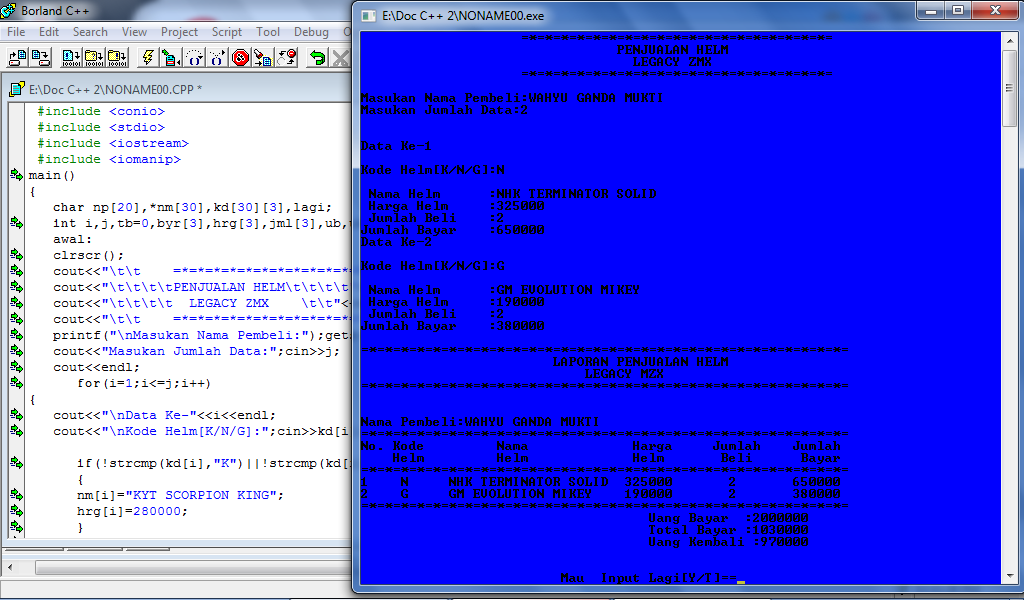Click gutter marker beside for(i=1;i<=j;i++) line

(x=16, y=383)
